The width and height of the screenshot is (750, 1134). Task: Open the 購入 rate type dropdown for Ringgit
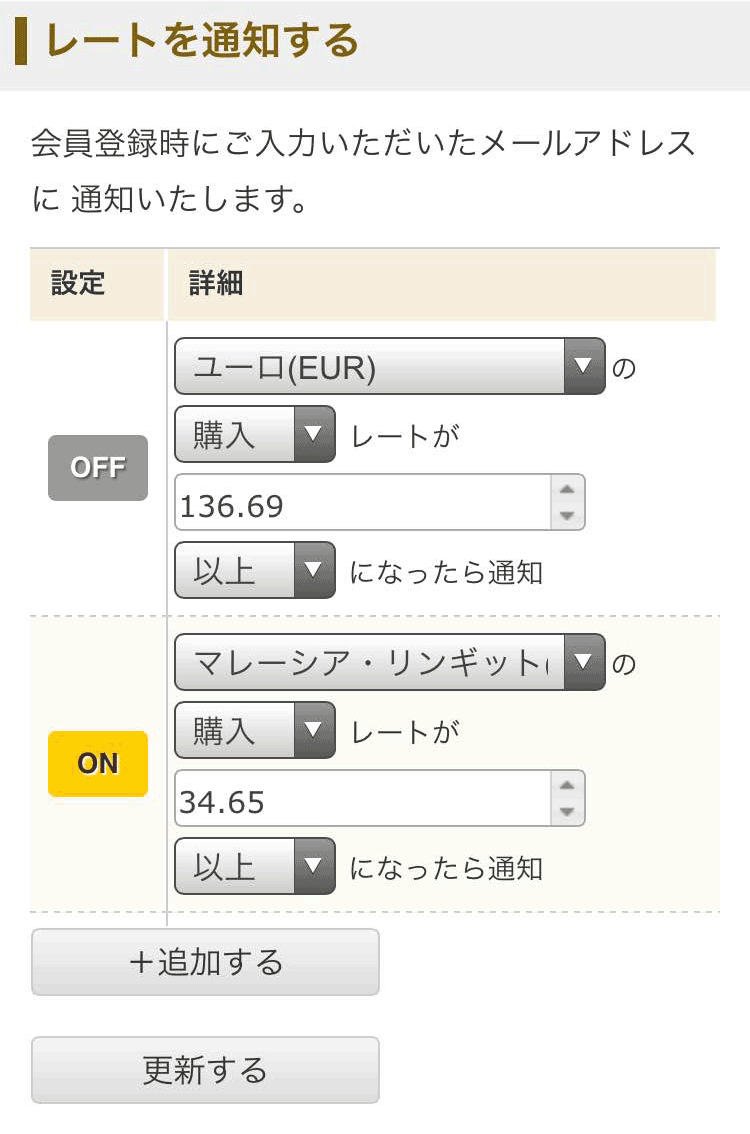255,730
